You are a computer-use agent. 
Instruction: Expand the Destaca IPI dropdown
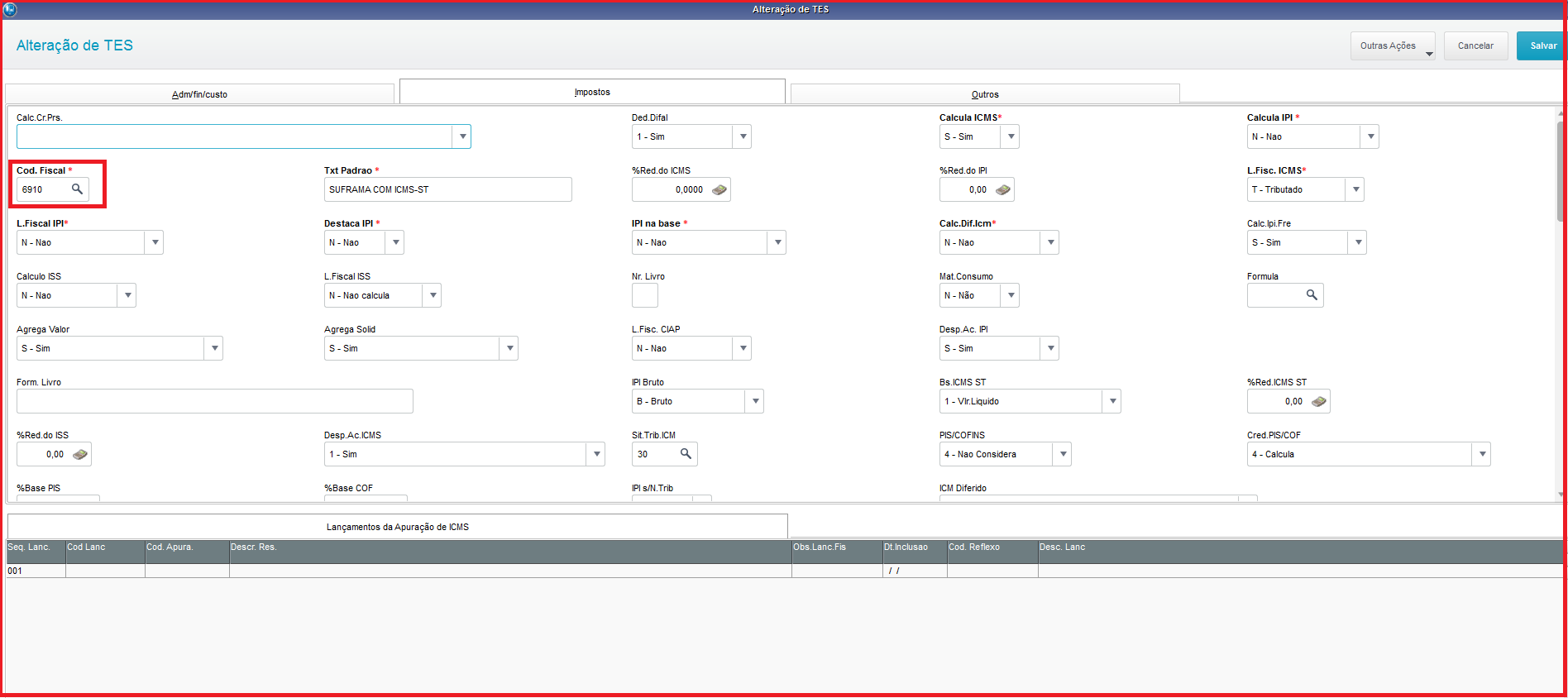coord(394,242)
